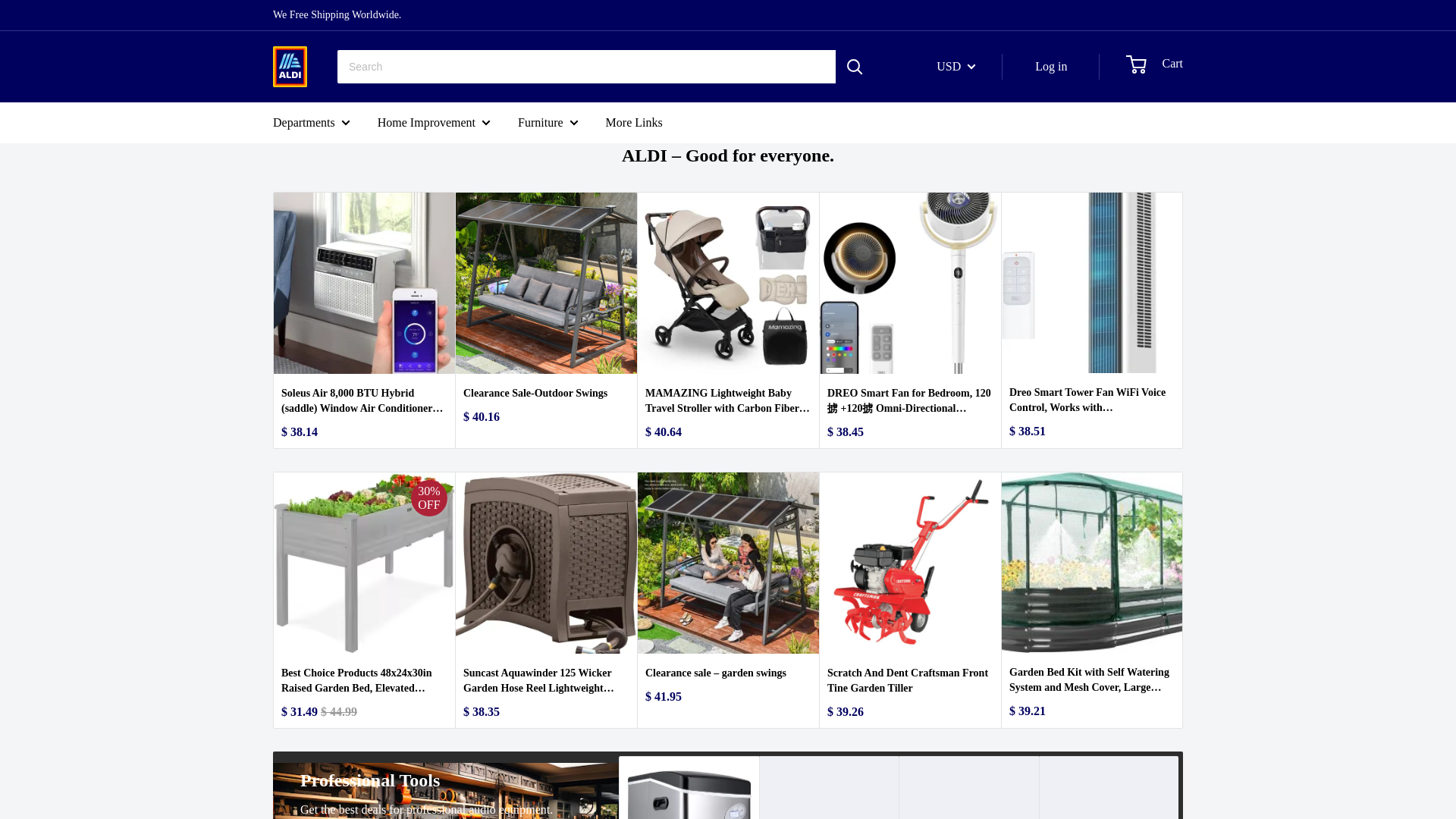Viewport: 1456px width, 819px height.
Task: Open DREO Smart Fan product image
Action: (910, 283)
